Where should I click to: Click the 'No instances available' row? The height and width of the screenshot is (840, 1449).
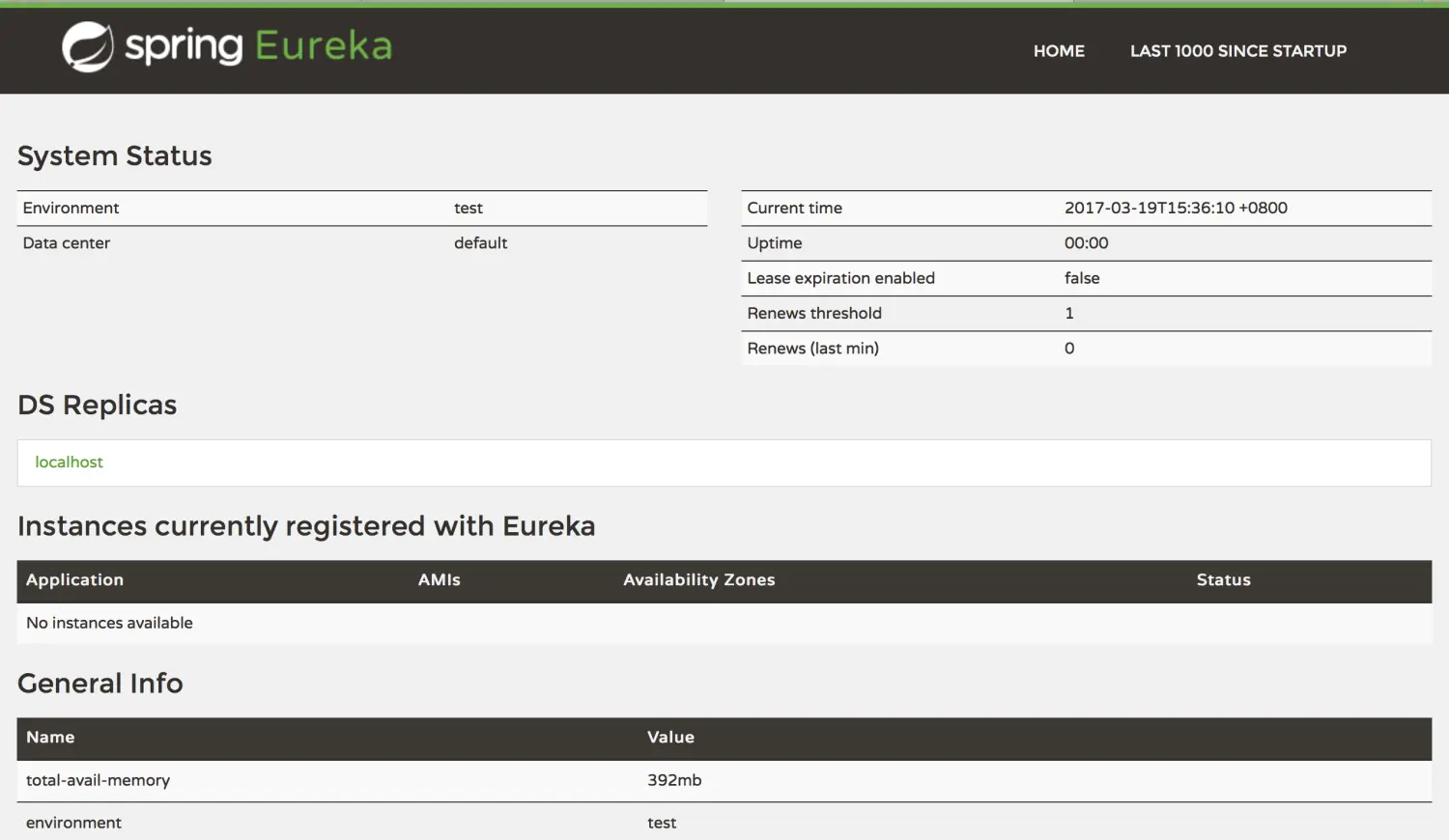point(724,624)
